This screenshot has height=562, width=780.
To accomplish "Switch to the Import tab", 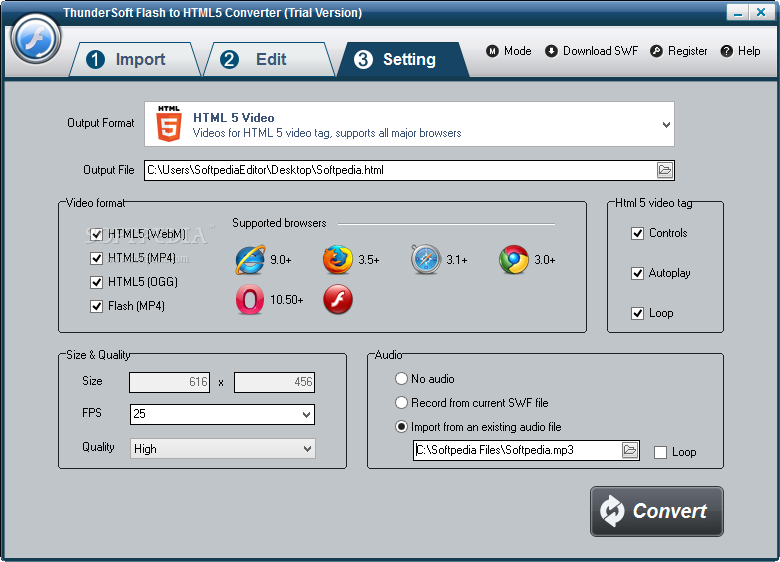I will (x=134, y=60).
